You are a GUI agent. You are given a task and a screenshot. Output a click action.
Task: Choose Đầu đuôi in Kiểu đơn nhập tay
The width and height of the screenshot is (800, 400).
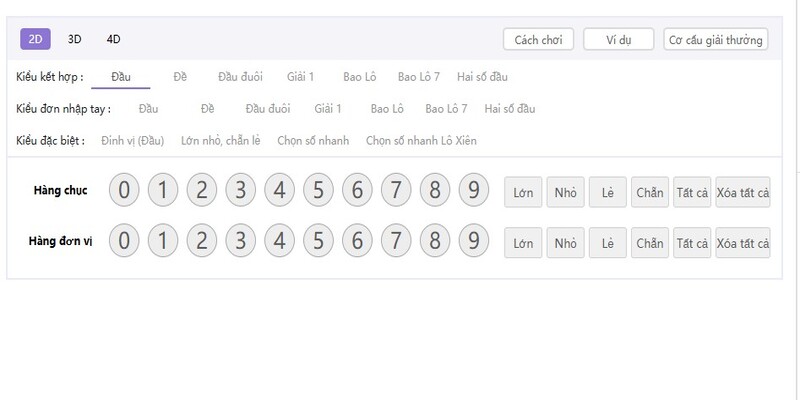pos(267,108)
